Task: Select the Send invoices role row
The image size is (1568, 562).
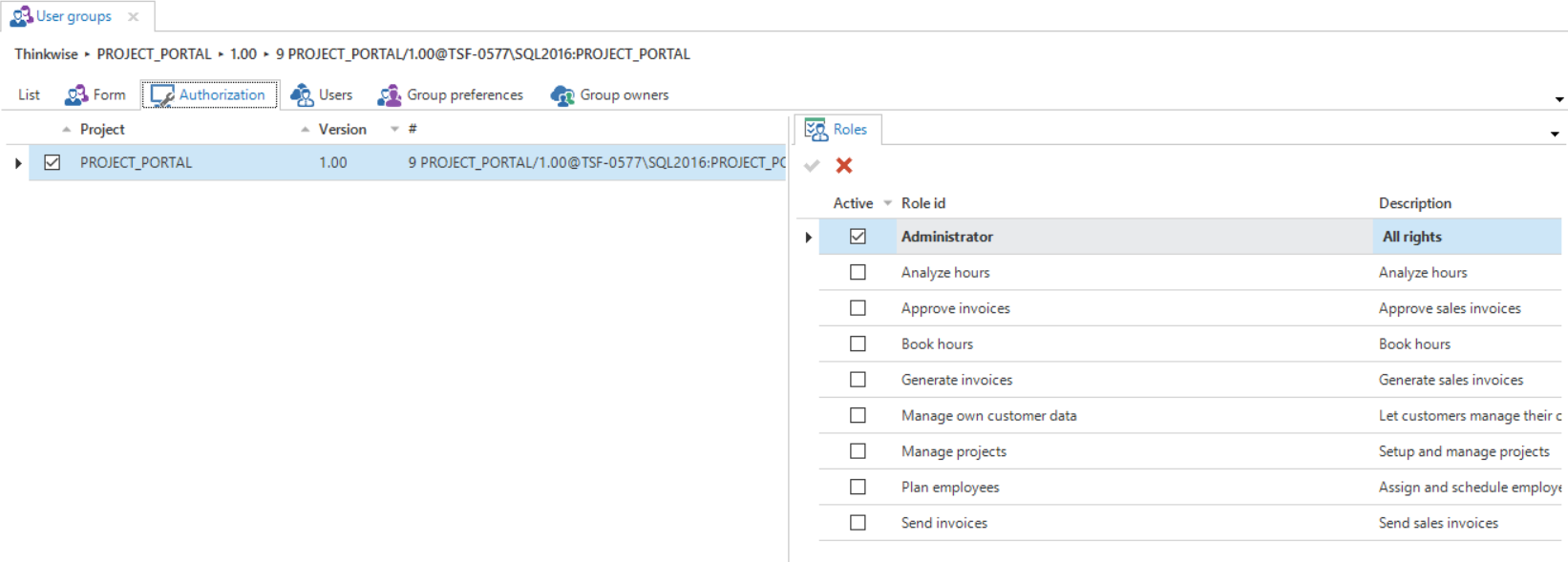Action: point(944,523)
